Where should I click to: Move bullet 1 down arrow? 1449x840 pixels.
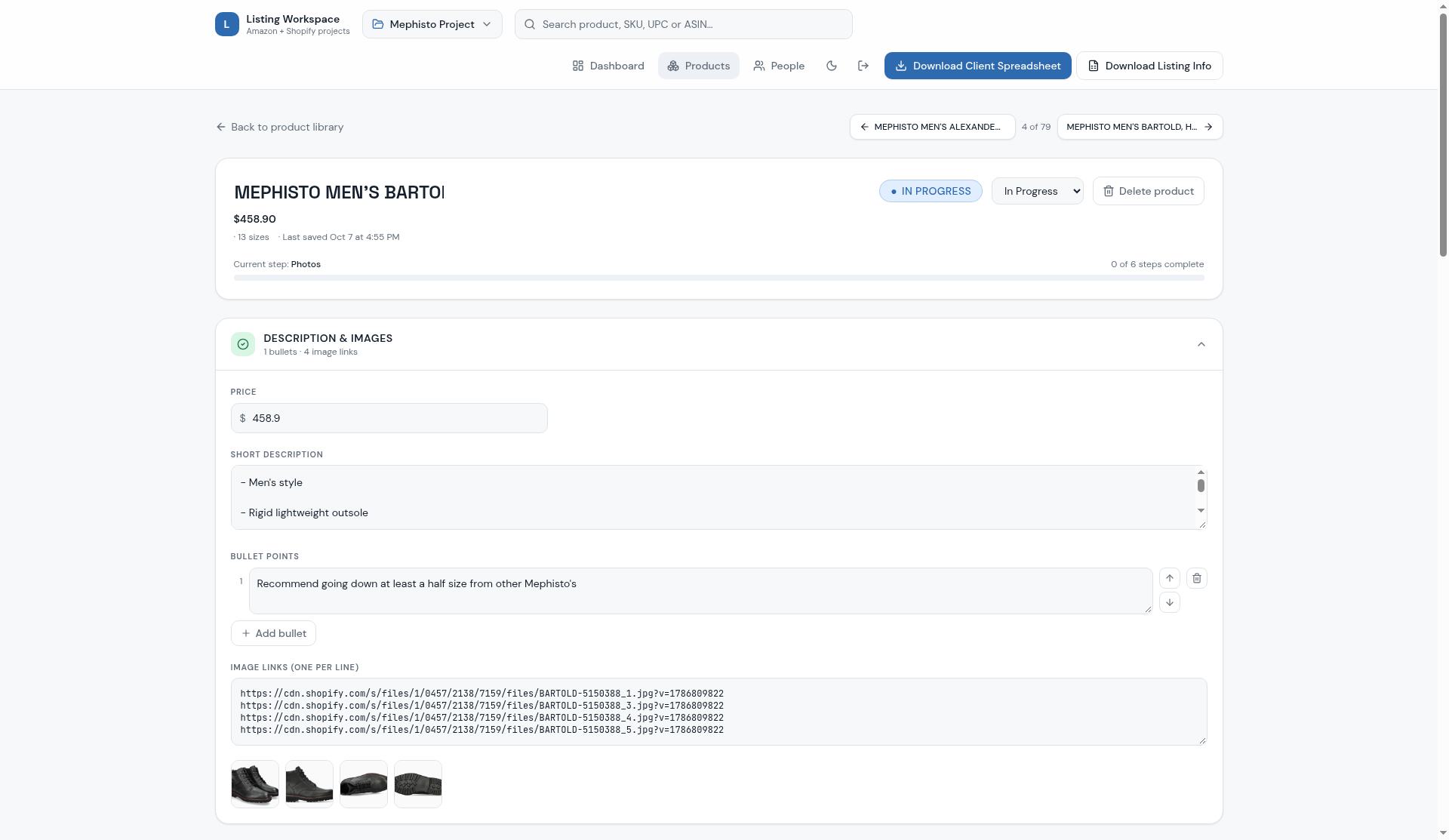[x=1169, y=602]
